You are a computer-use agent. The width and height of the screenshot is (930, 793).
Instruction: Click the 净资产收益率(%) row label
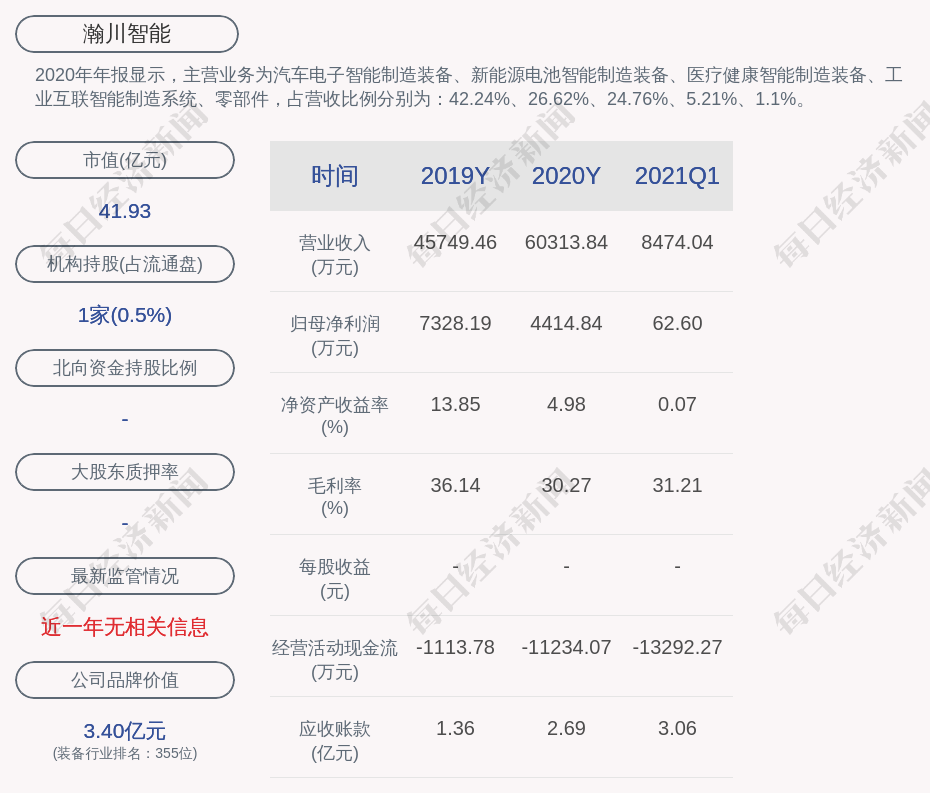coord(335,416)
